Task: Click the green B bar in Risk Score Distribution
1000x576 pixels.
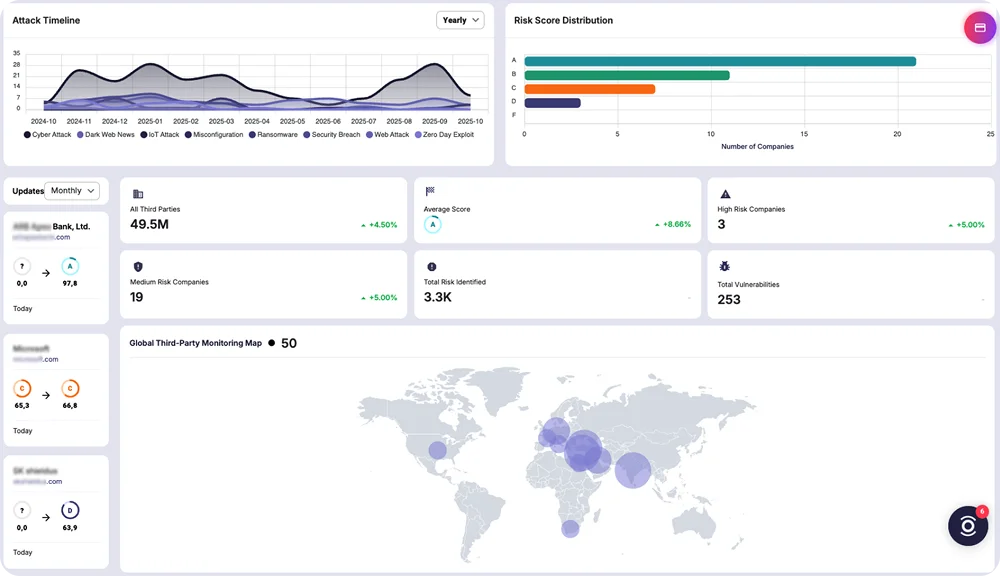Action: (627, 75)
